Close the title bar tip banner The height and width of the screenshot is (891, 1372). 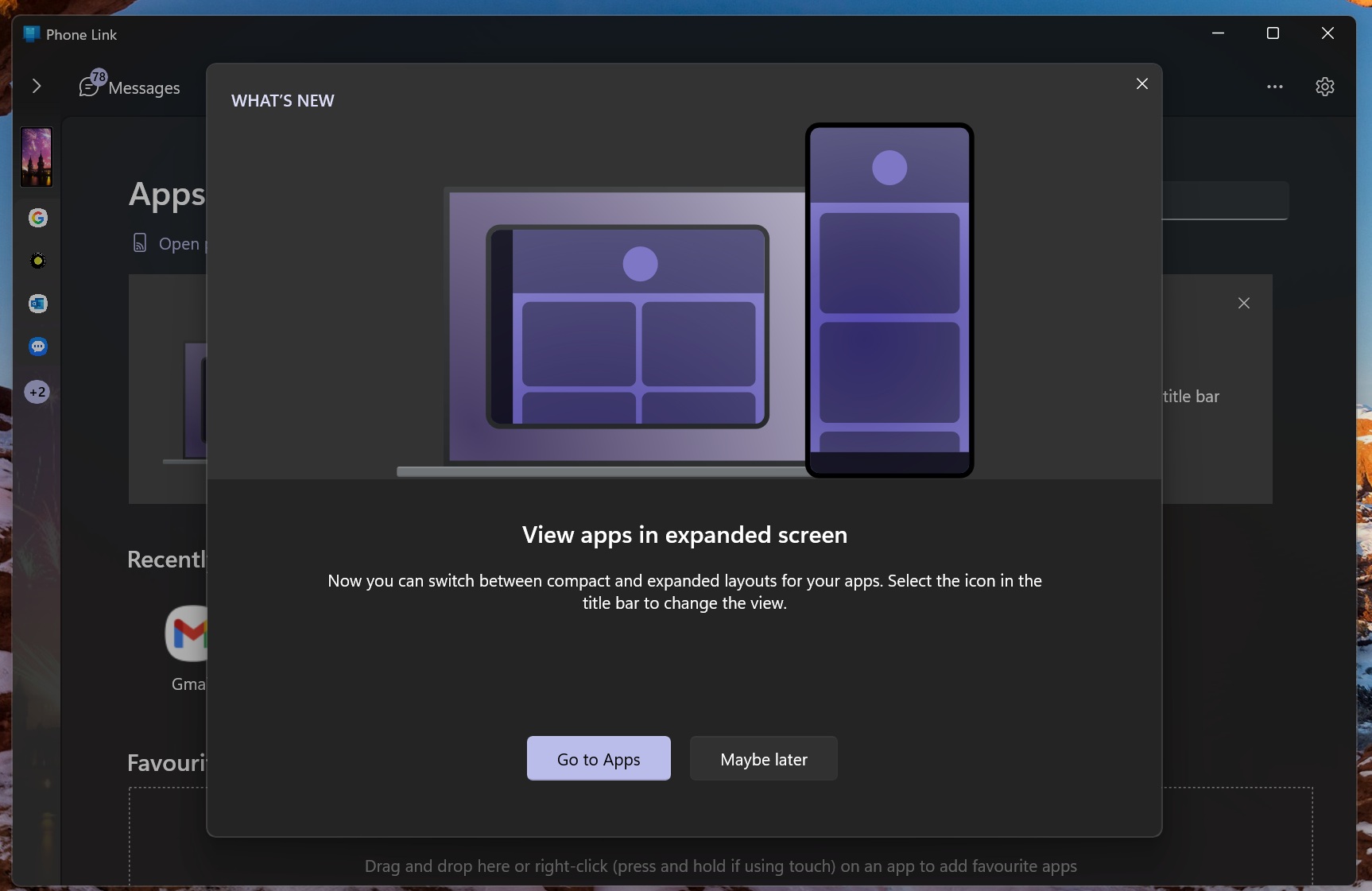tap(1244, 303)
